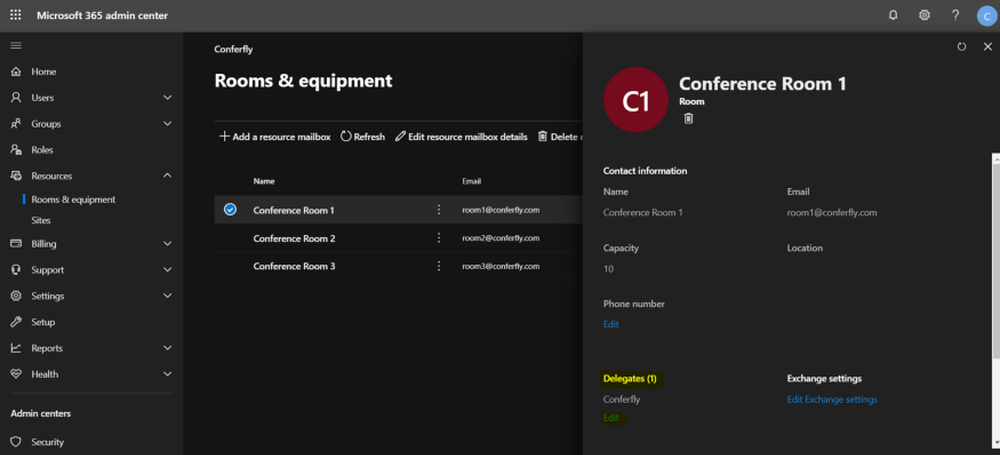This screenshot has width=1000, height=455.
Task: Open the account avatar in header
Action: [x=987, y=16]
